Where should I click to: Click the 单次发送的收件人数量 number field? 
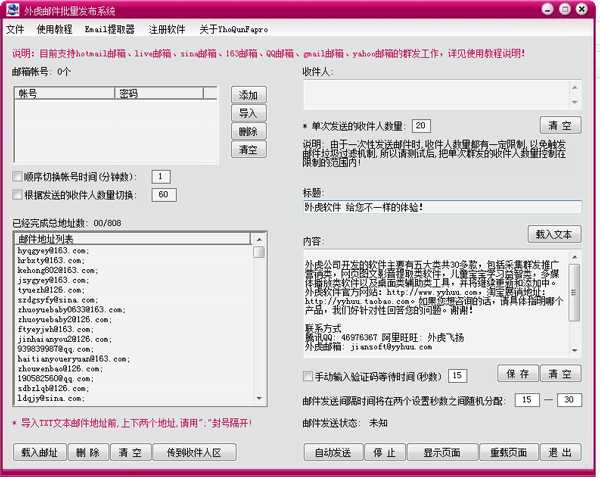[x=421, y=126]
